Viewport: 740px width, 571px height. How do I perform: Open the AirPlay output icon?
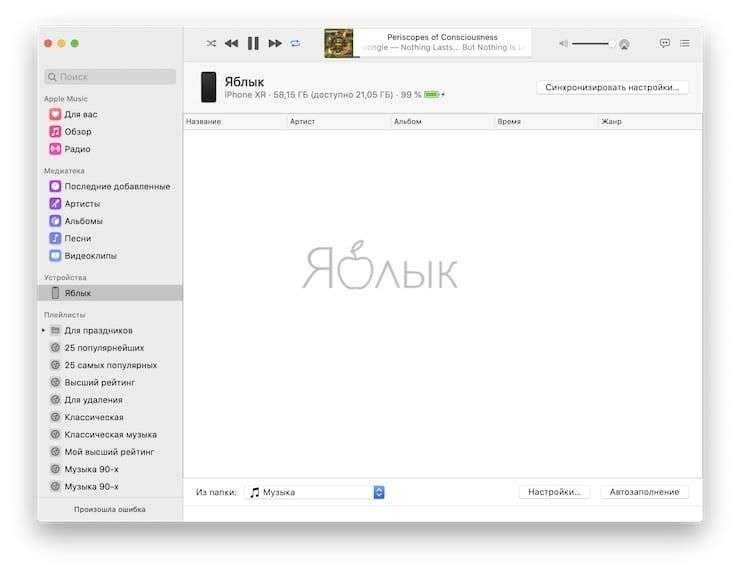(x=624, y=44)
